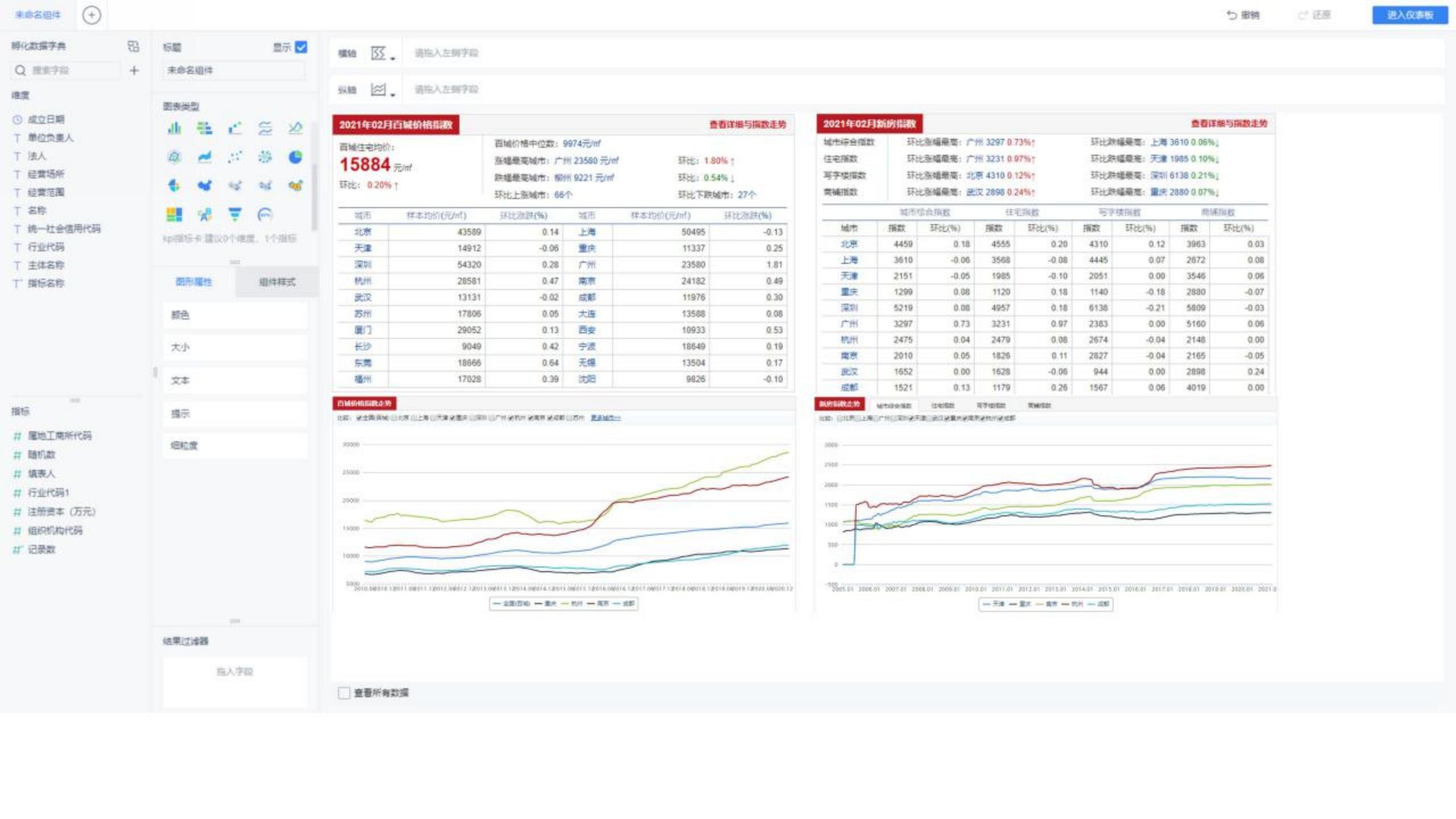Viewport: 1456px width, 819px height.
Task: Select the funnel chart type icon
Action: pyautogui.click(x=234, y=214)
